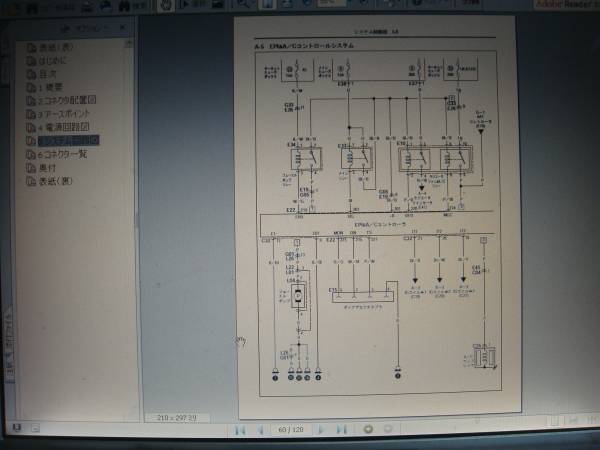Open the はじめに bookmark
The image size is (600, 450).
tap(53, 61)
